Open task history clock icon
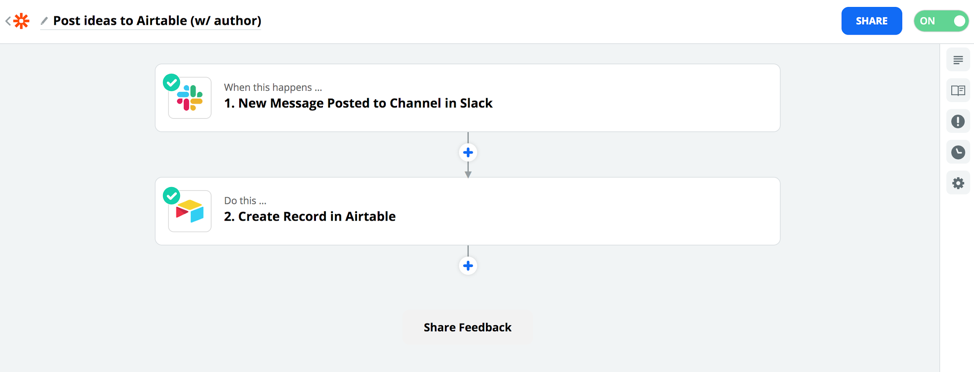Screen dimensions: 974x372 pos(958,152)
